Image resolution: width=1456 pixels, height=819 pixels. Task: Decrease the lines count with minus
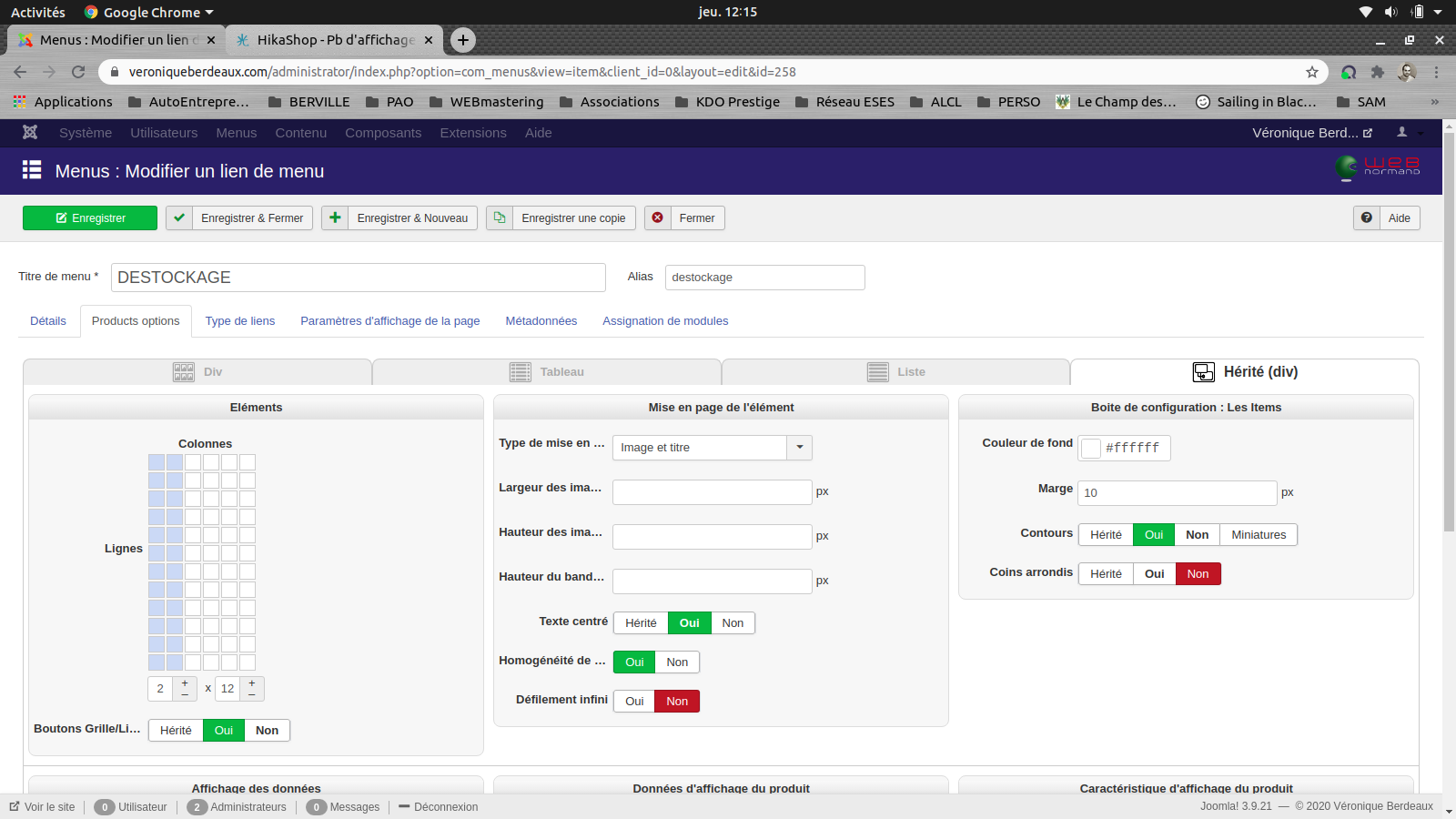tap(252, 694)
